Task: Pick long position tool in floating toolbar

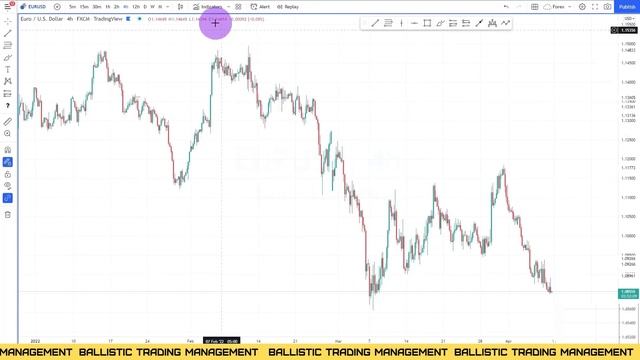Action: [453, 23]
